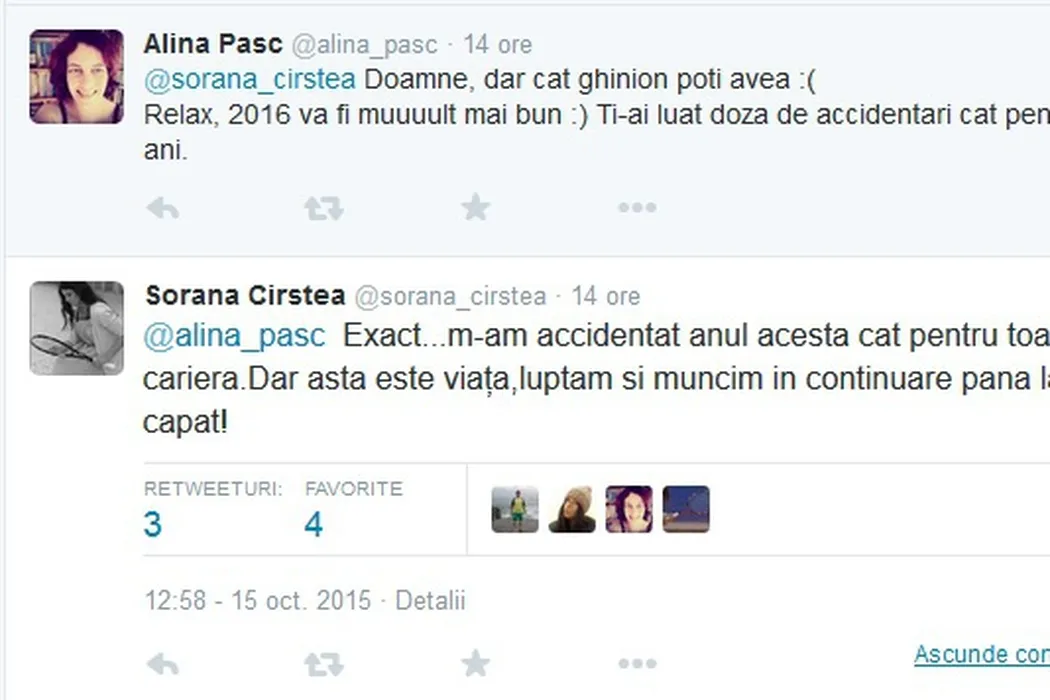View the 3 retweets count
This screenshot has width=1050, height=700.
[x=153, y=524]
